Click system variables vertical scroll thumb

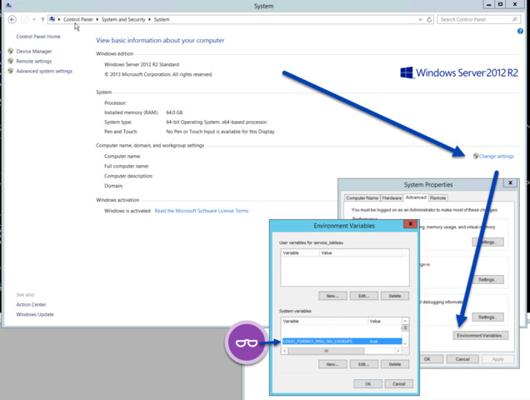click(x=405, y=328)
